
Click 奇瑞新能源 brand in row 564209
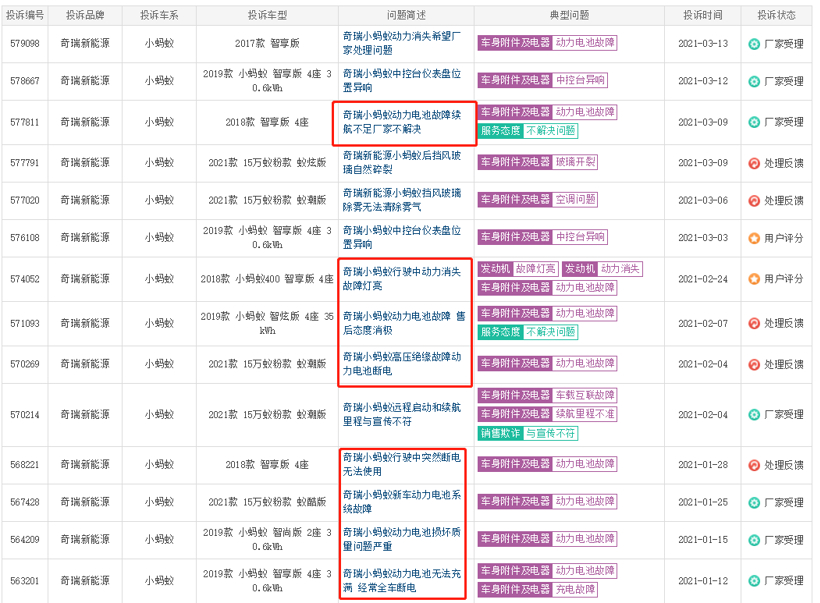click(x=85, y=540)
